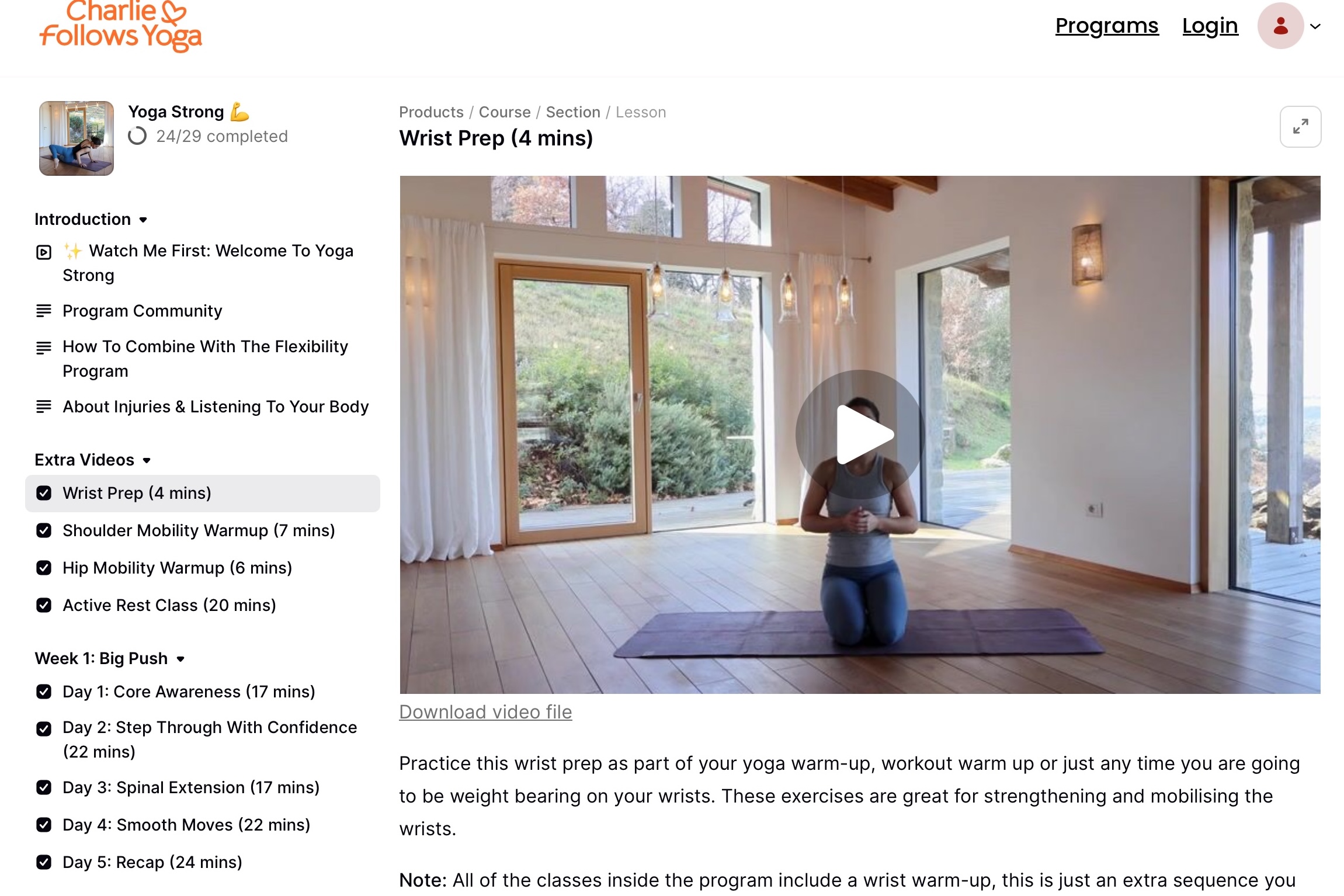Click the Charlie Follows Yoga logo
This screenshot has height=896, width=1344.
[x=120, y=26]
